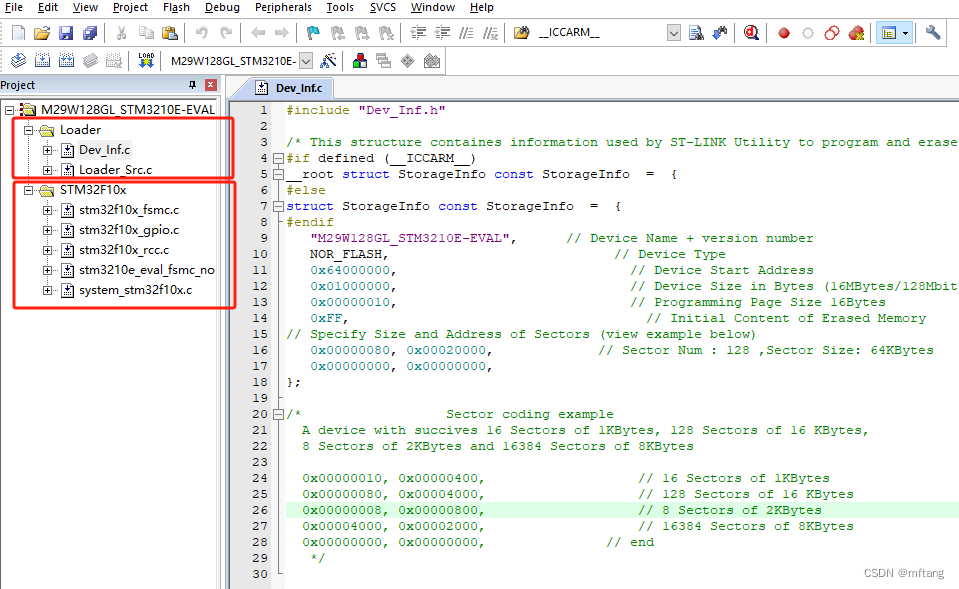
Task: Open the Flash menu
Action: coord(176,7)
